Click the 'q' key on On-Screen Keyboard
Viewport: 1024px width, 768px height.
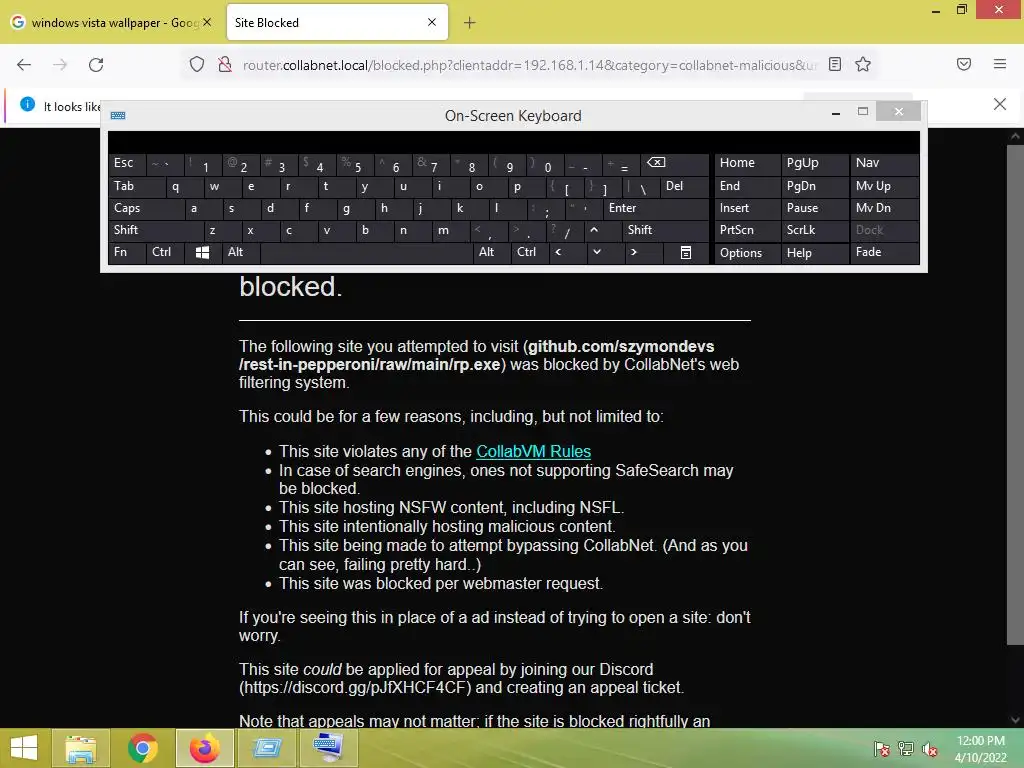(x=184, y=186)
